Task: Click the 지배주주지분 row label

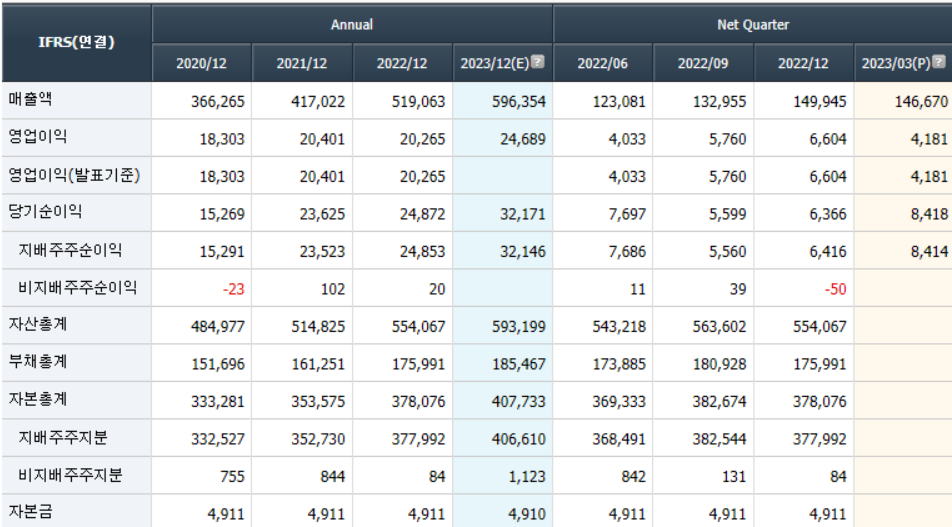Action: click(63, 437)
